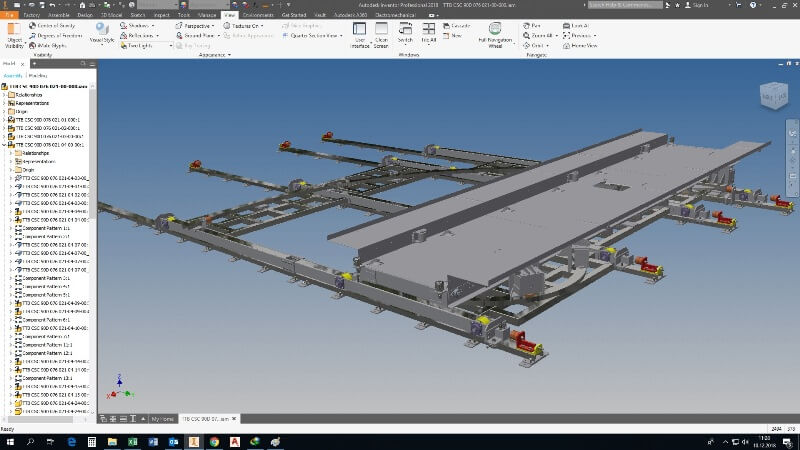Screen dimensions: 800x450
Task: Switch to the Assemble ribbon tab
Action: pos(59,15)
